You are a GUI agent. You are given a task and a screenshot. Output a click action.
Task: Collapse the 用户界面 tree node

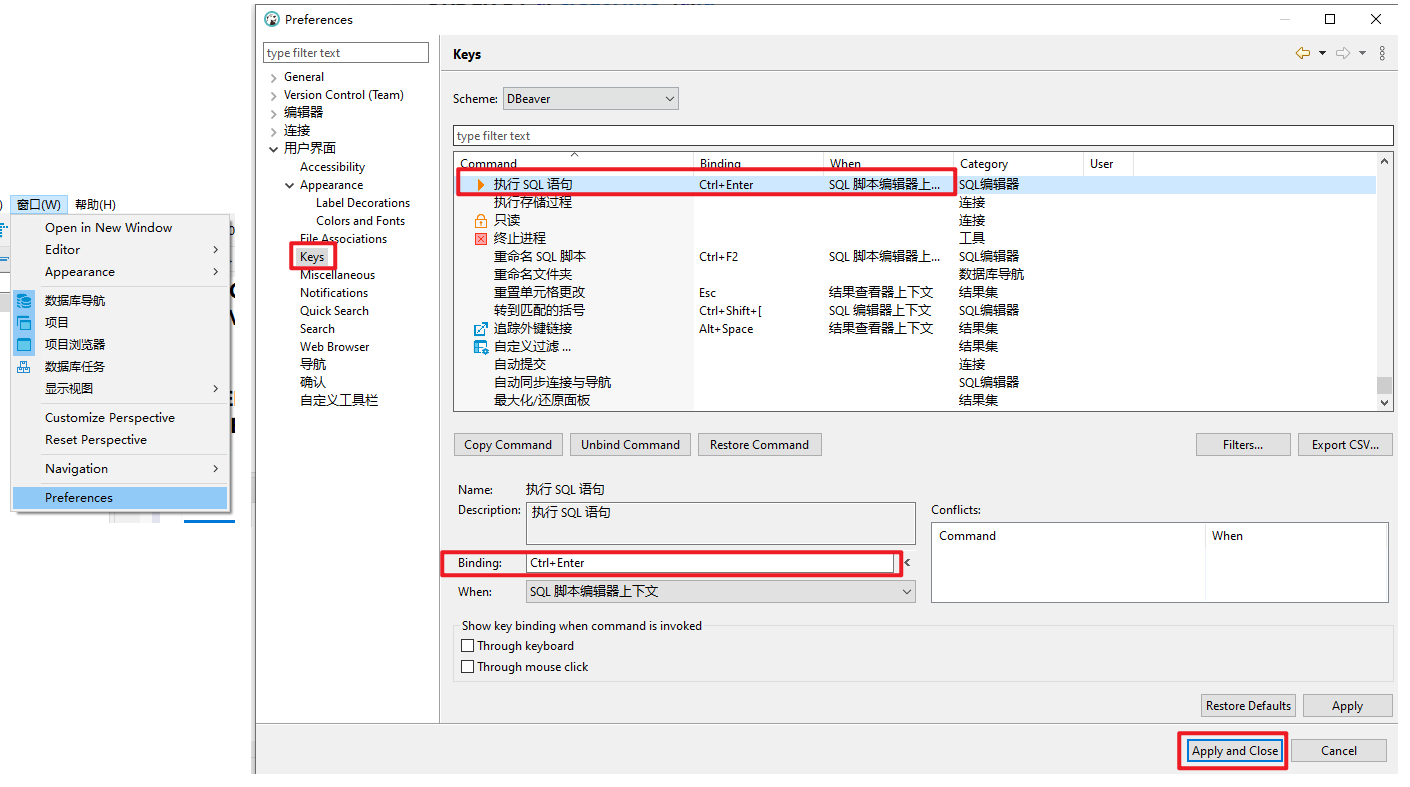[x=274, y=149]
